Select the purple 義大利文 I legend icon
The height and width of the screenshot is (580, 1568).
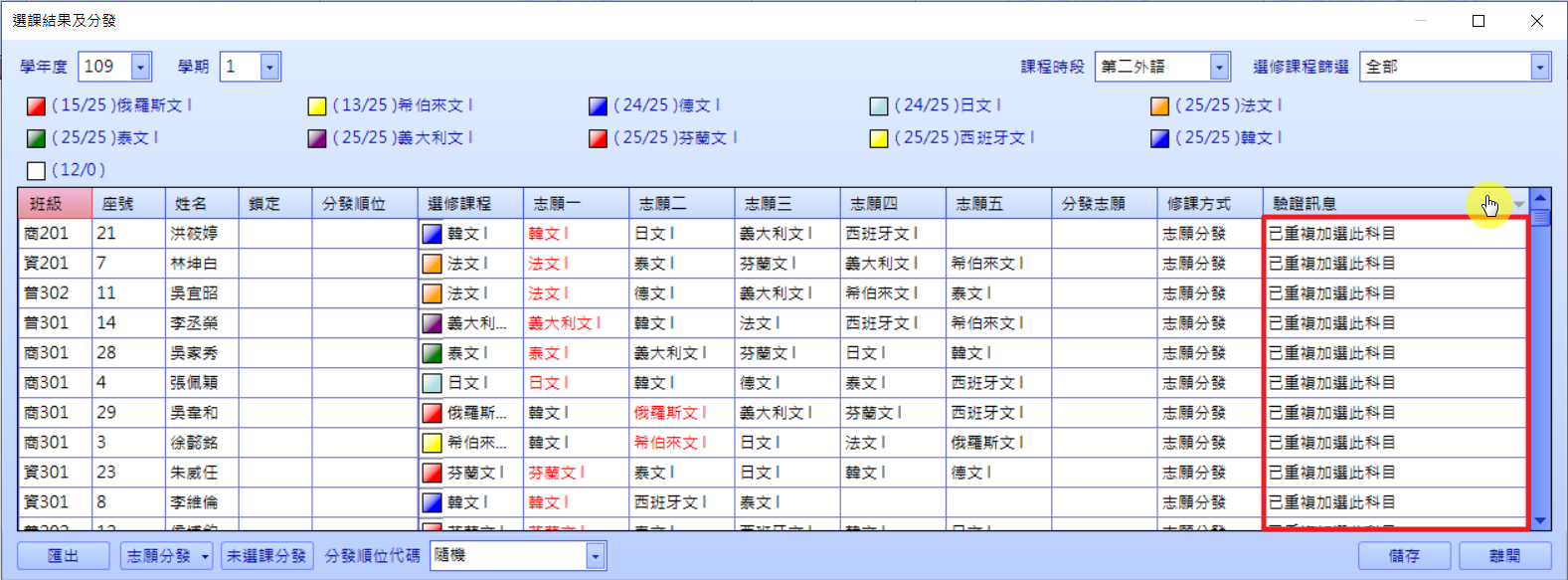[317, 138]
